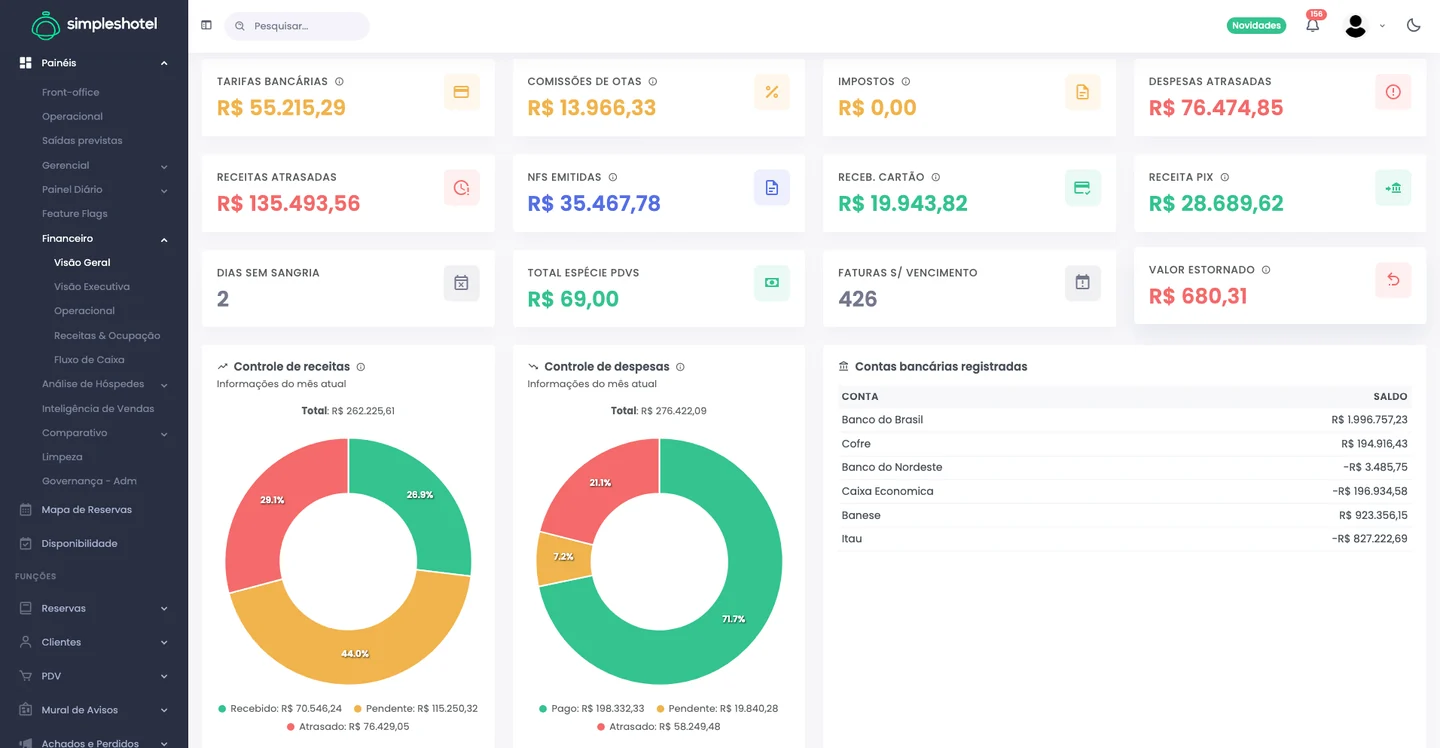The image size is (1440, 748).
Task: Select the Banco do Brasil account row
Action: point(1125,420)
